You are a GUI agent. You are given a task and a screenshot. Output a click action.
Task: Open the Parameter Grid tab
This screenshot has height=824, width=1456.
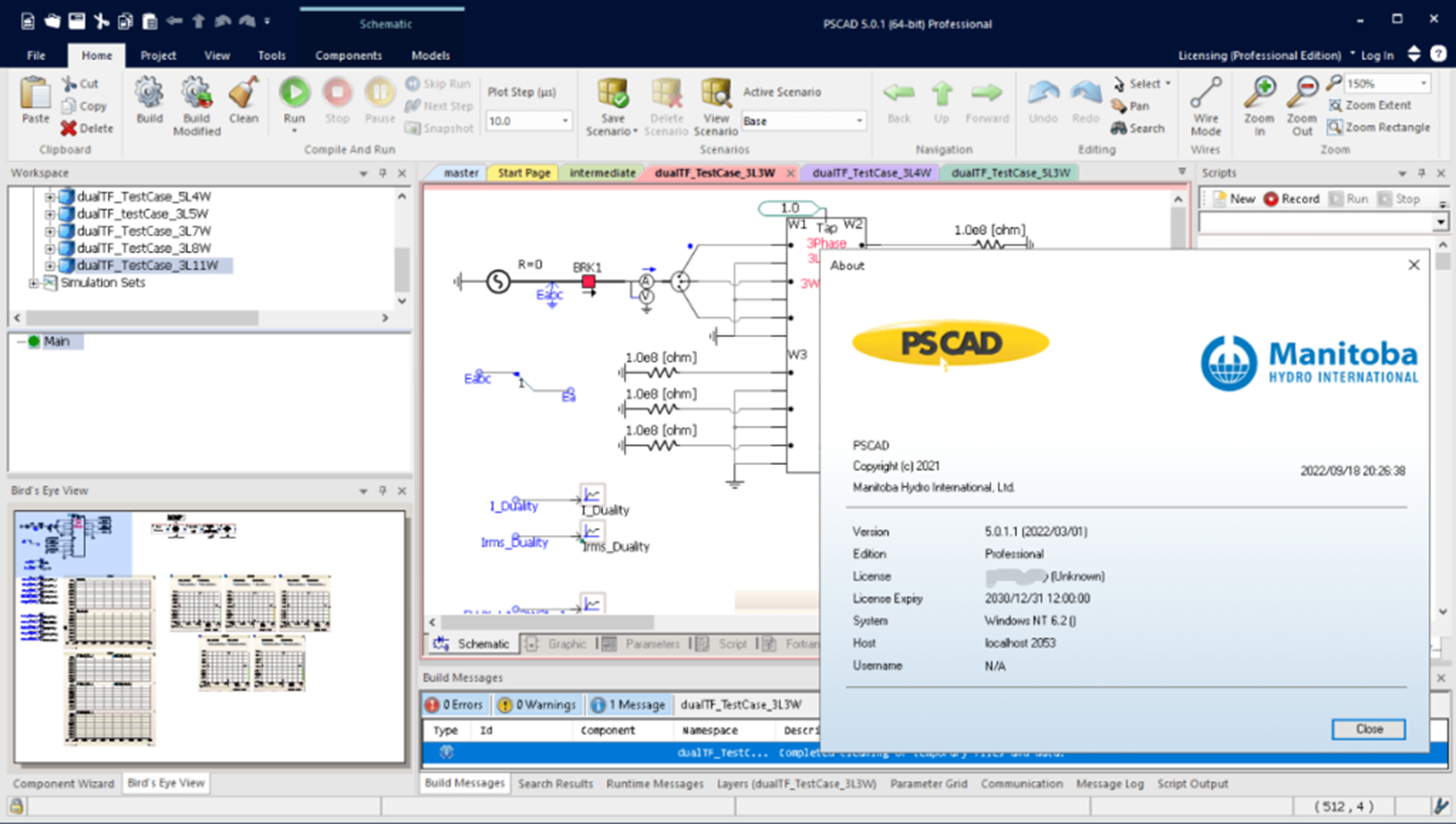point(928,784)
